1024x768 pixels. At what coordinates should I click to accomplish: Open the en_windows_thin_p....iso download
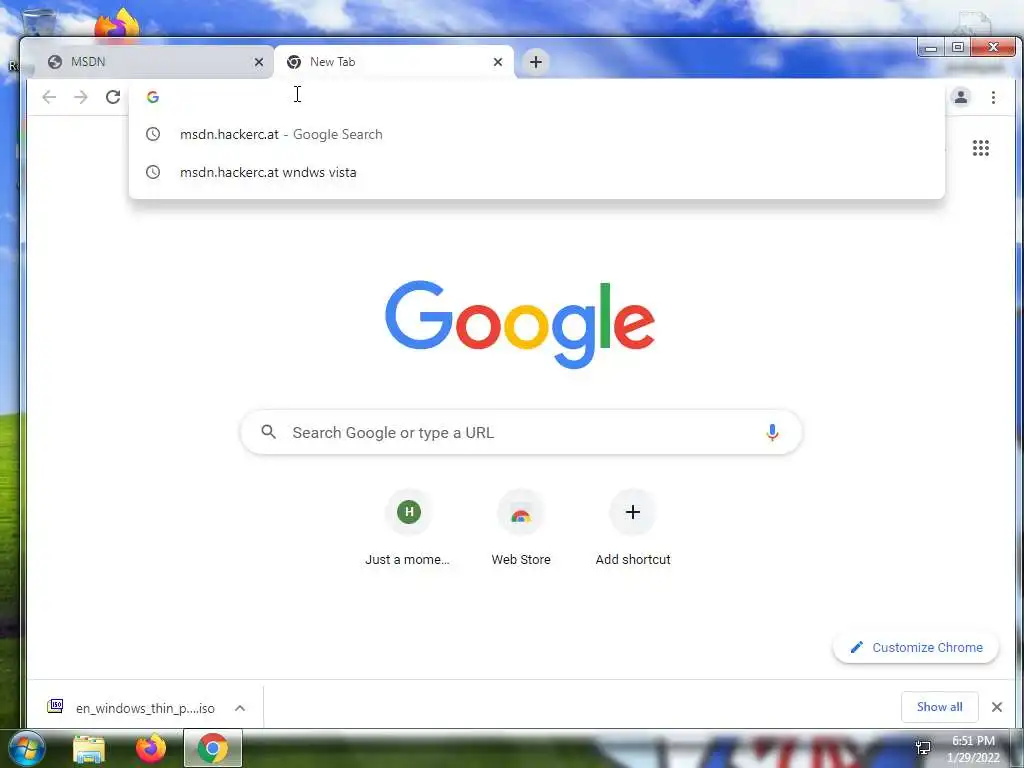tap(131, 708)
